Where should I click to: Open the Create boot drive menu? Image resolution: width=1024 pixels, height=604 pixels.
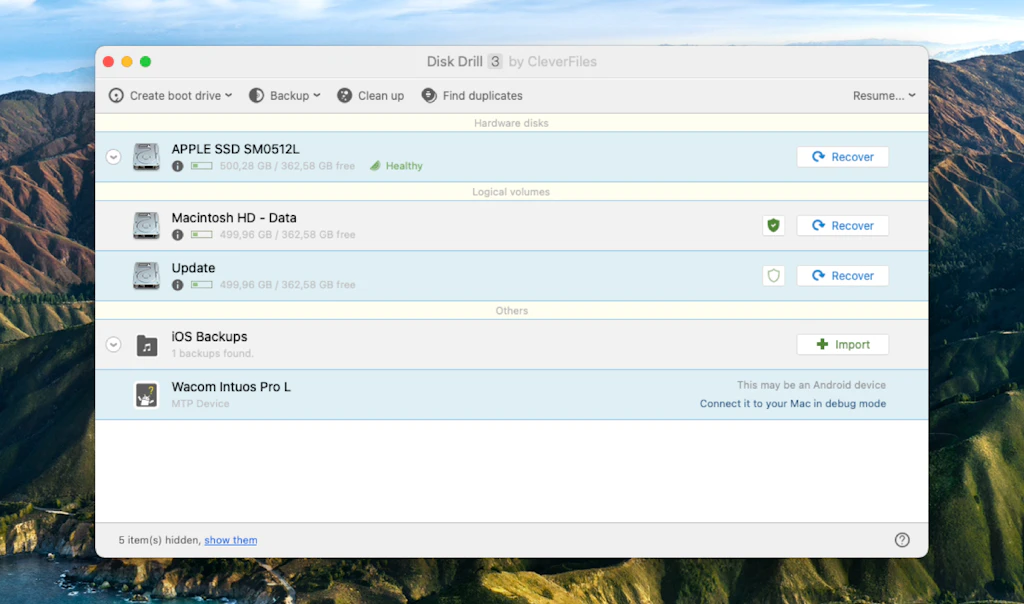click(x=170, y=95)
